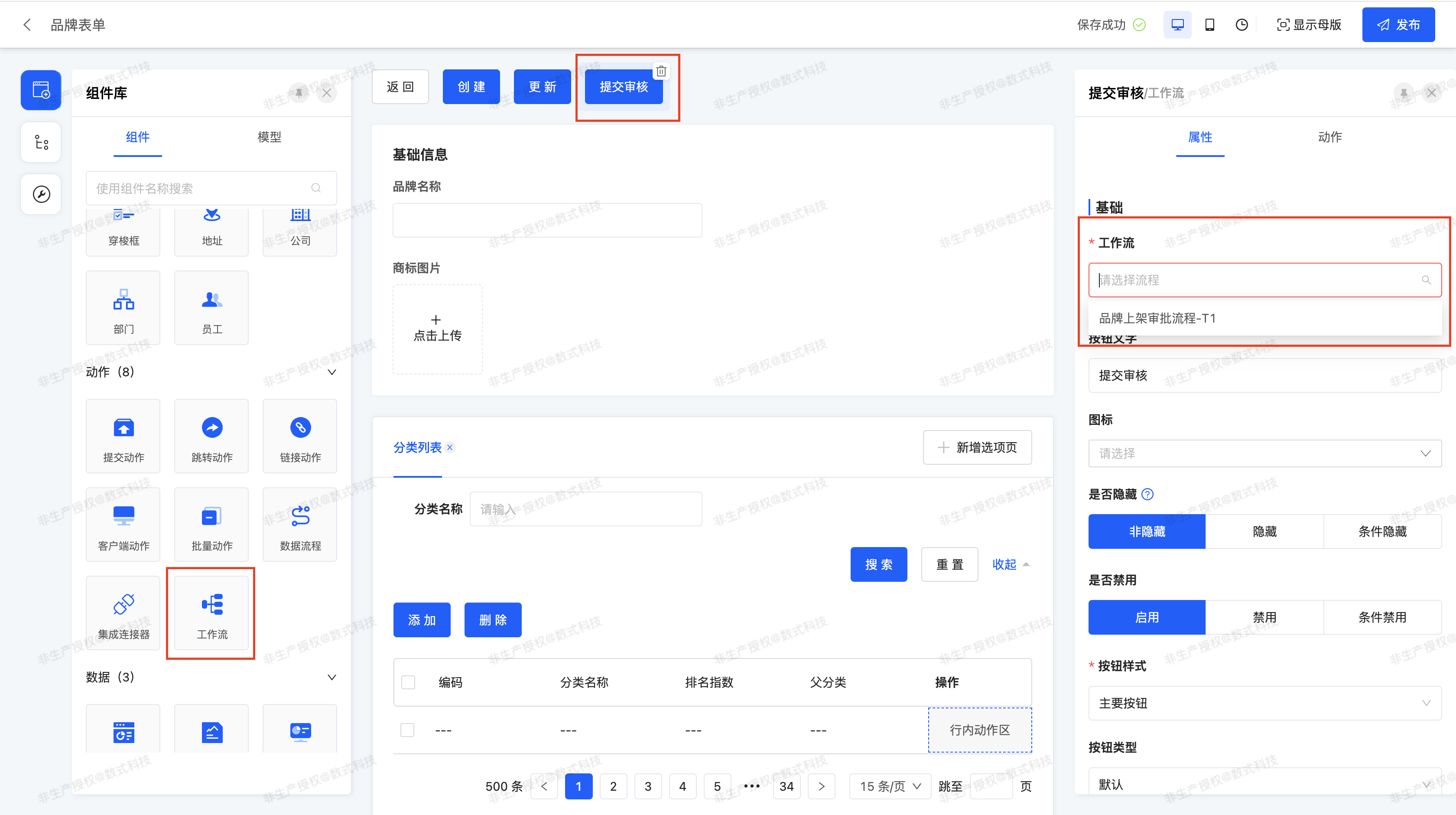The image size is (1456, 815).
Task: Select the 部门 component
Action: [x=123, y=308]
